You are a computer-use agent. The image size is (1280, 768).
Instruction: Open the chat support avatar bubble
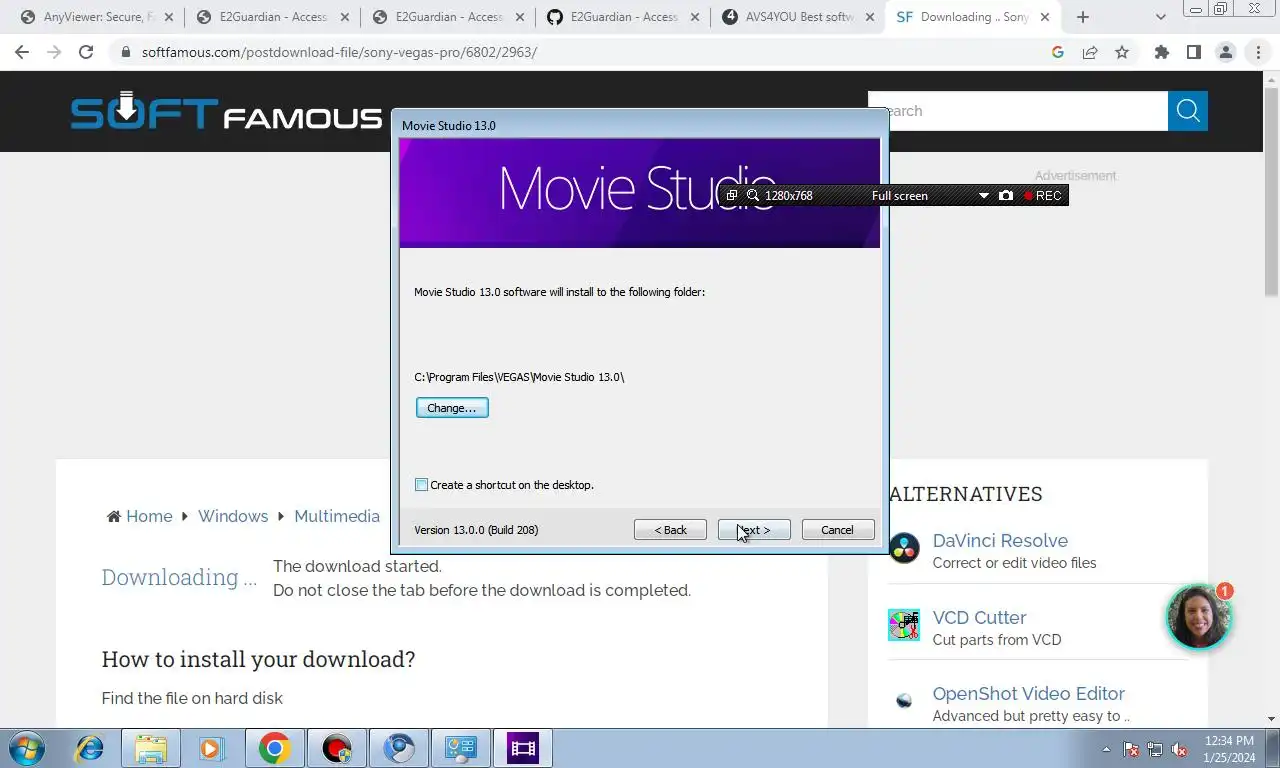(1198, 617)
